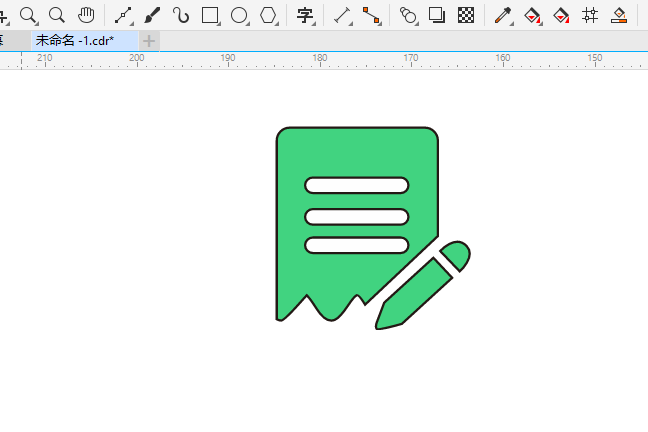Image resolution: width=648 pixels, height=432 pixels.
Task: Select the Rectangle tool
Action: pos(210,16)
